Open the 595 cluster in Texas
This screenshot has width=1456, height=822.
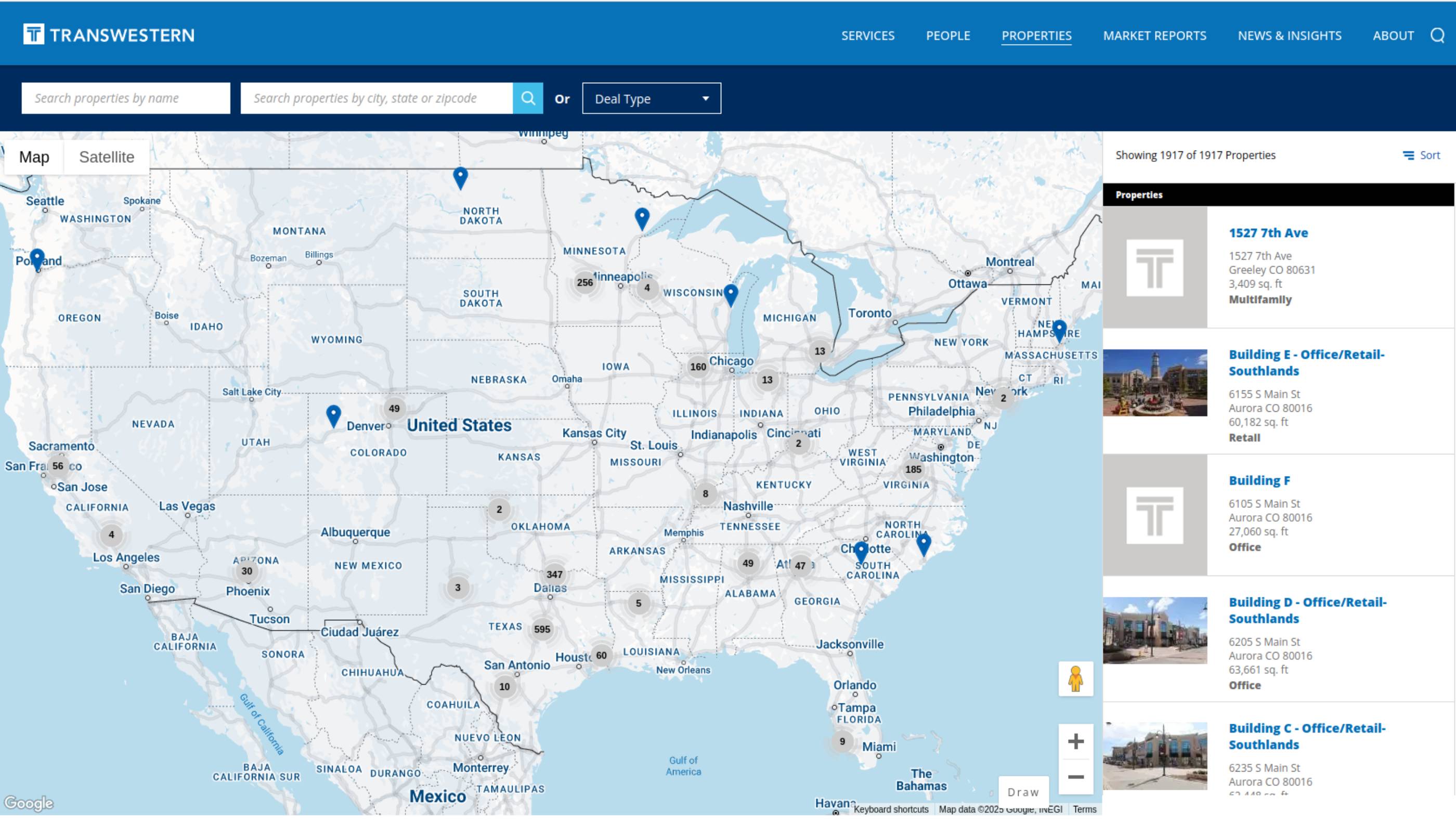coord(542,629)
